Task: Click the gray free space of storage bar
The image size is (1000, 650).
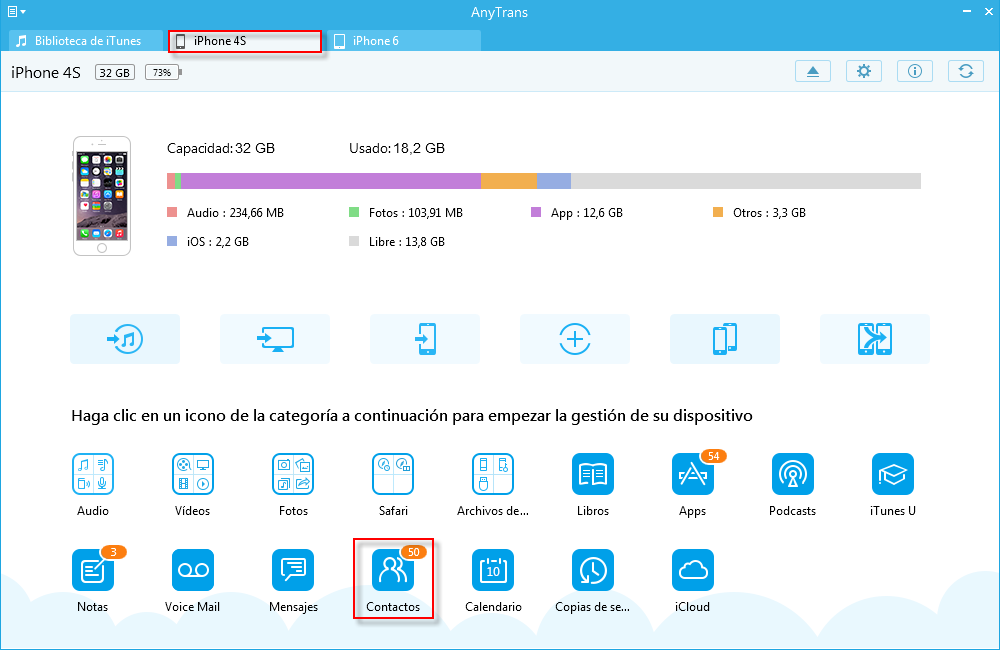Action: tap(746, 181)
